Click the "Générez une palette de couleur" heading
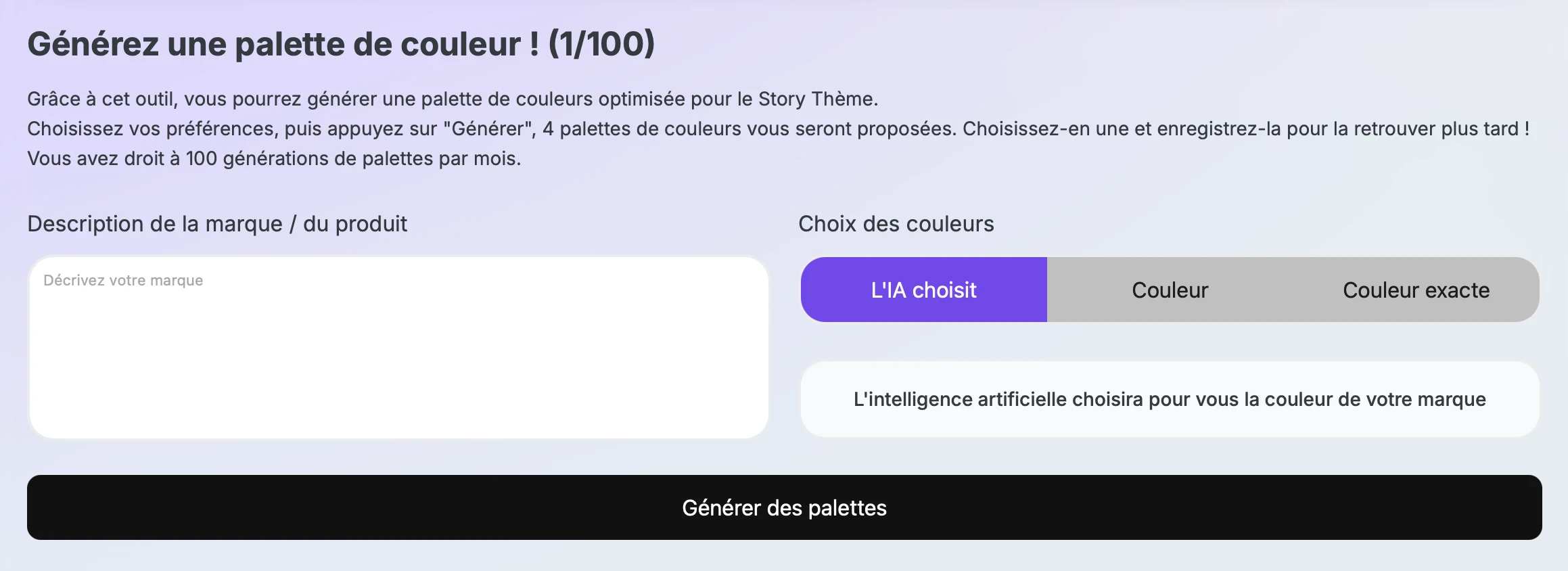Viewport: 1568px width, 571px height. pyautogui.click(x=283, y=45)
